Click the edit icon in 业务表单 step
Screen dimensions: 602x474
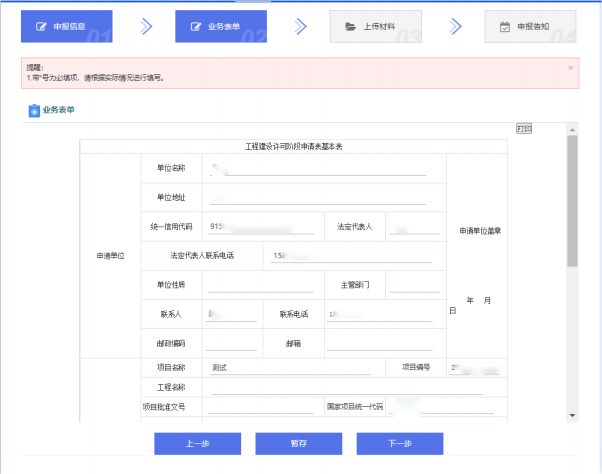tap(195, 26)
